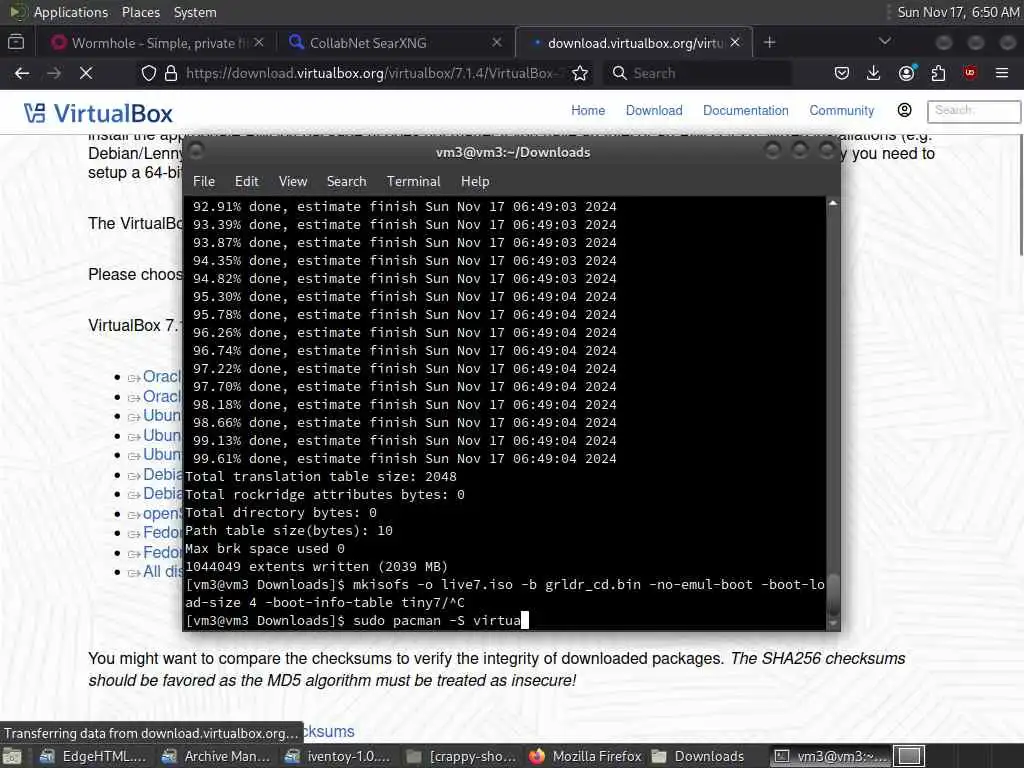Close the Wormhole tab
The height and width of the screenshot is (768, 1024).
coord(259,42)
